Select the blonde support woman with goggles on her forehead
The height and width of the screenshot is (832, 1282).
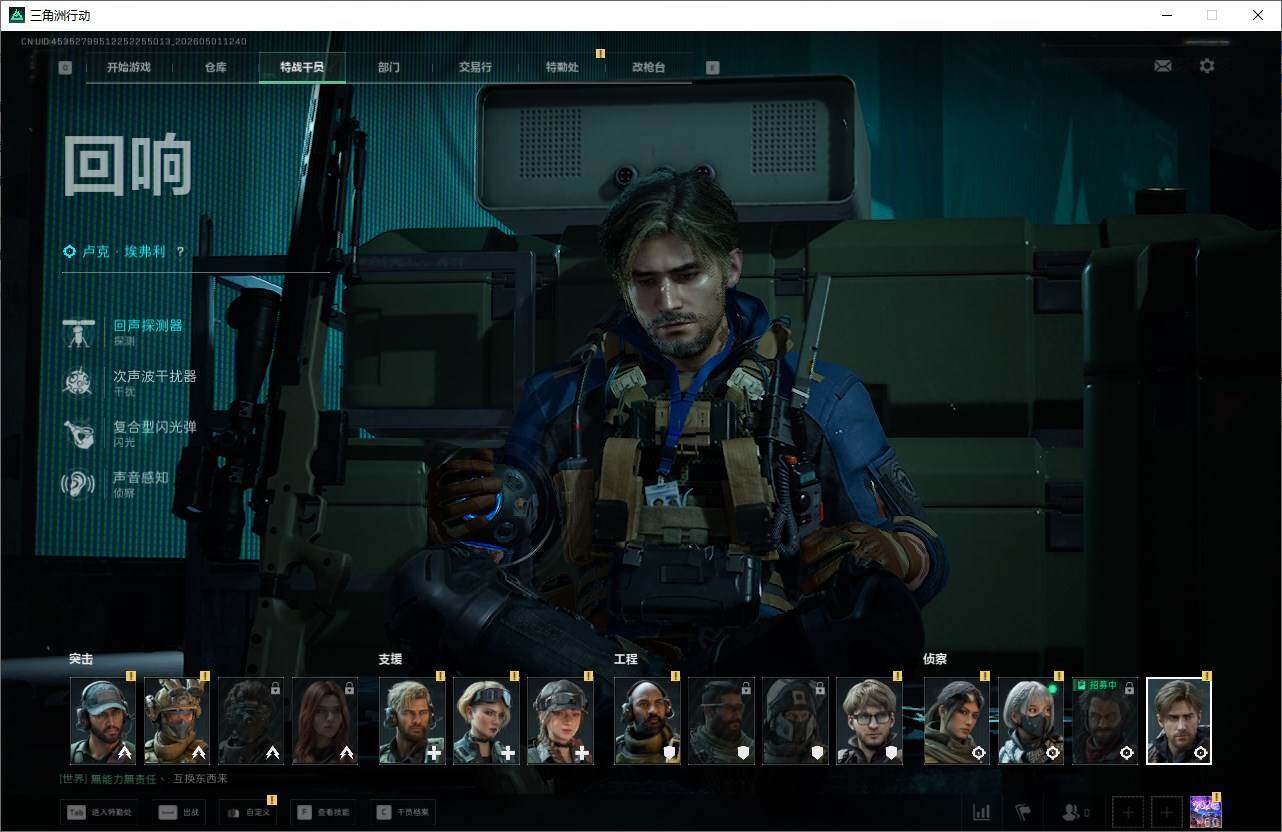(x=486, y=721)
